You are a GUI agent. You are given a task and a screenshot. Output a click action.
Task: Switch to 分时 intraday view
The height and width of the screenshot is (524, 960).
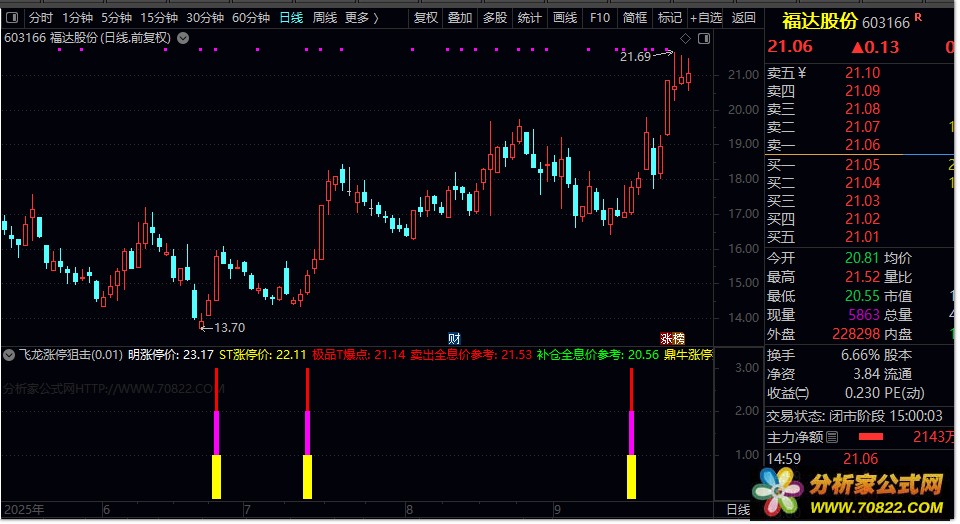41,18
